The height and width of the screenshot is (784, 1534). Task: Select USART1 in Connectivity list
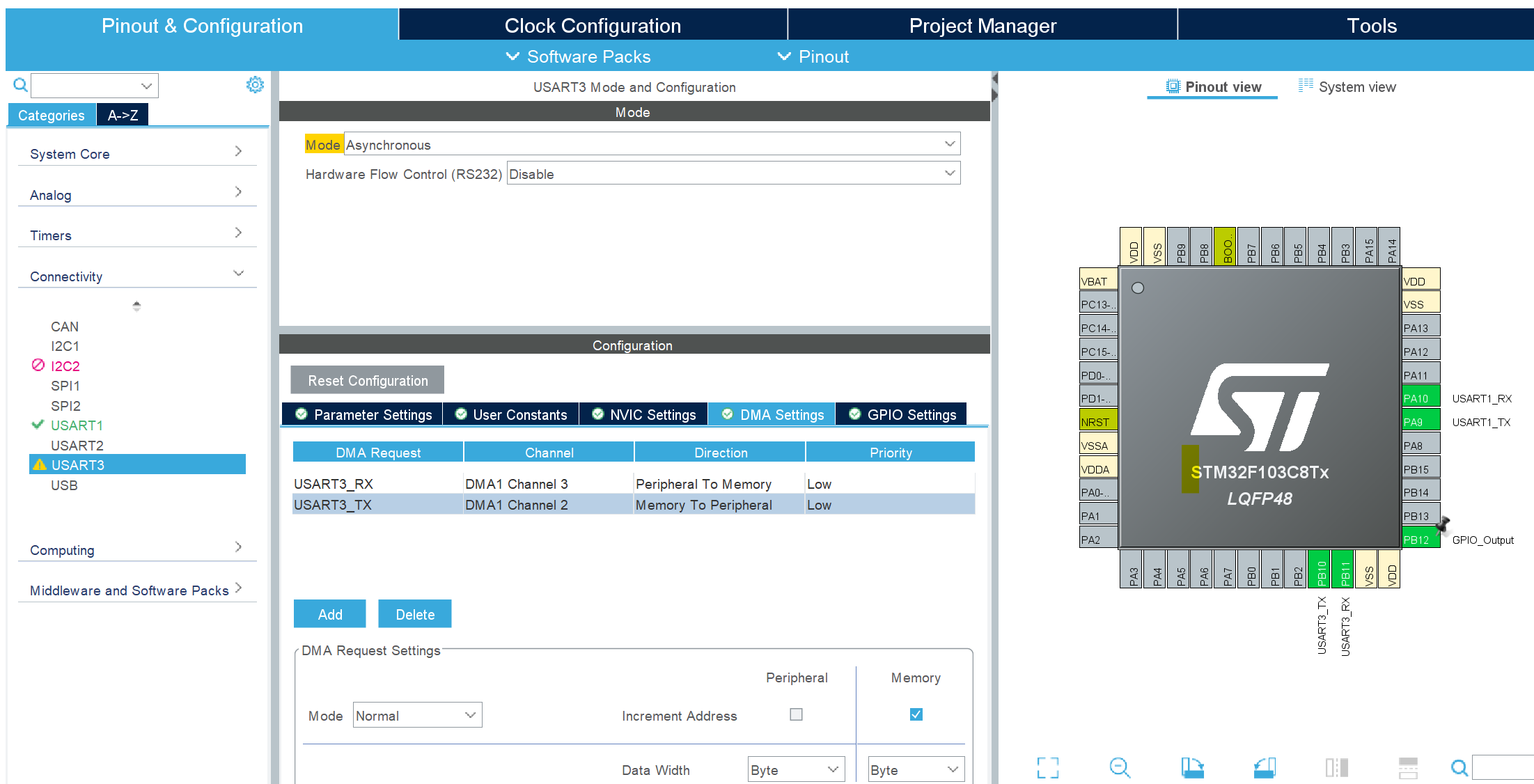[77, 425]
